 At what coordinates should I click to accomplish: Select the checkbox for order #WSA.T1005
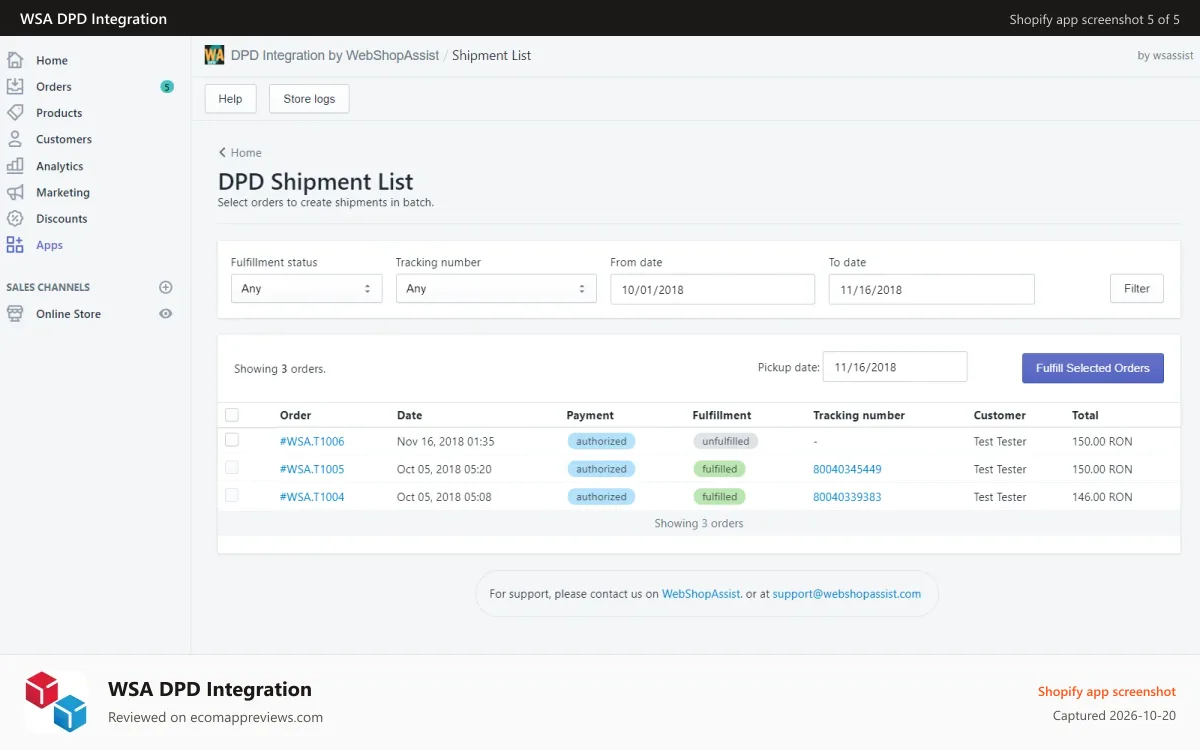232,467
